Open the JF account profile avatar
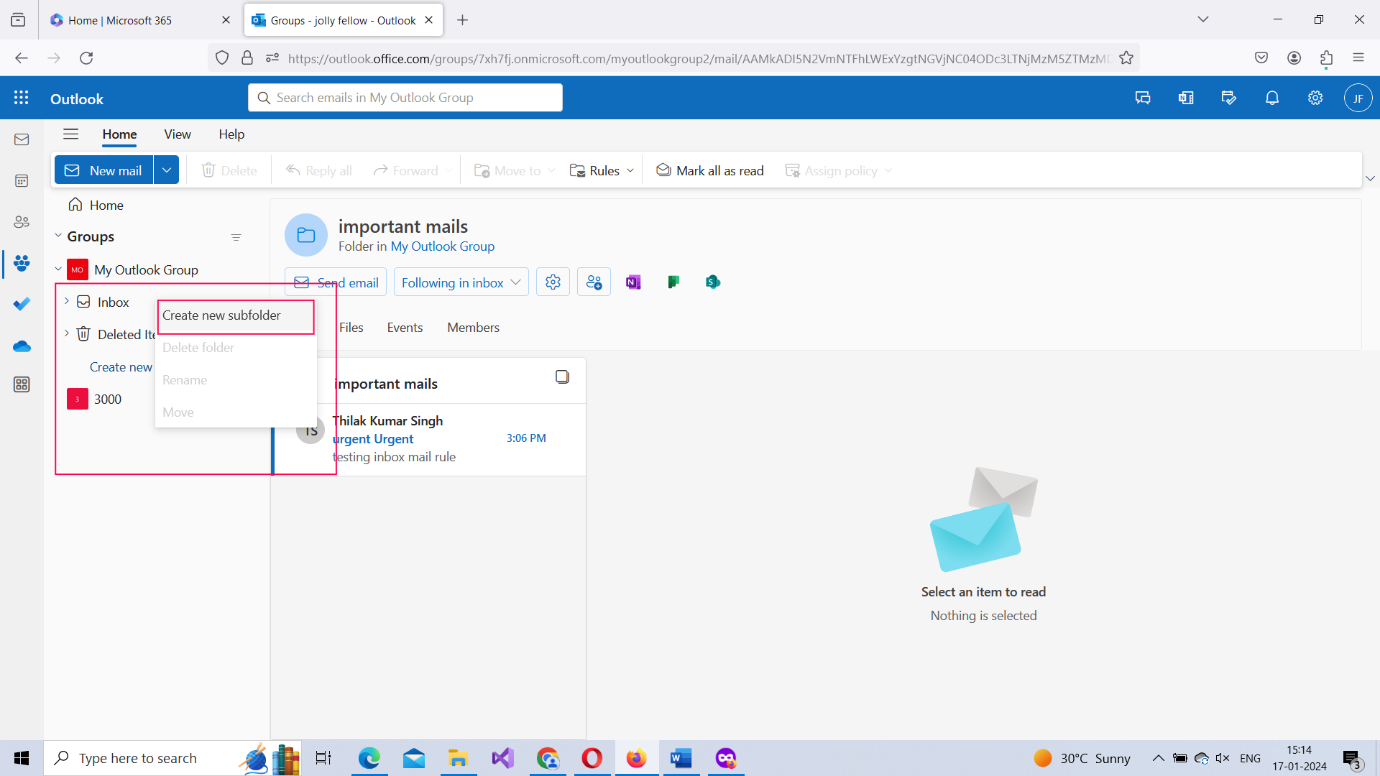 point(1358,98)
